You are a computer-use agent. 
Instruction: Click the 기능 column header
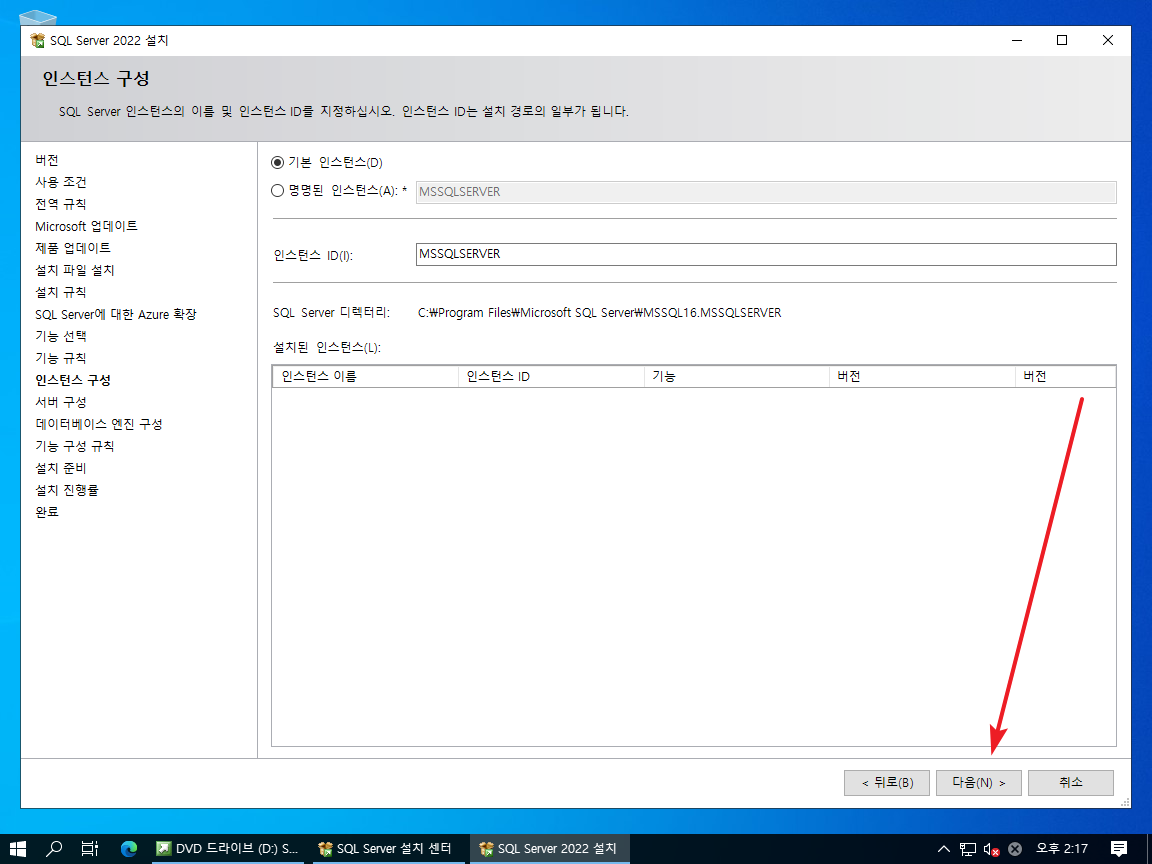click(x=736, y=376)
